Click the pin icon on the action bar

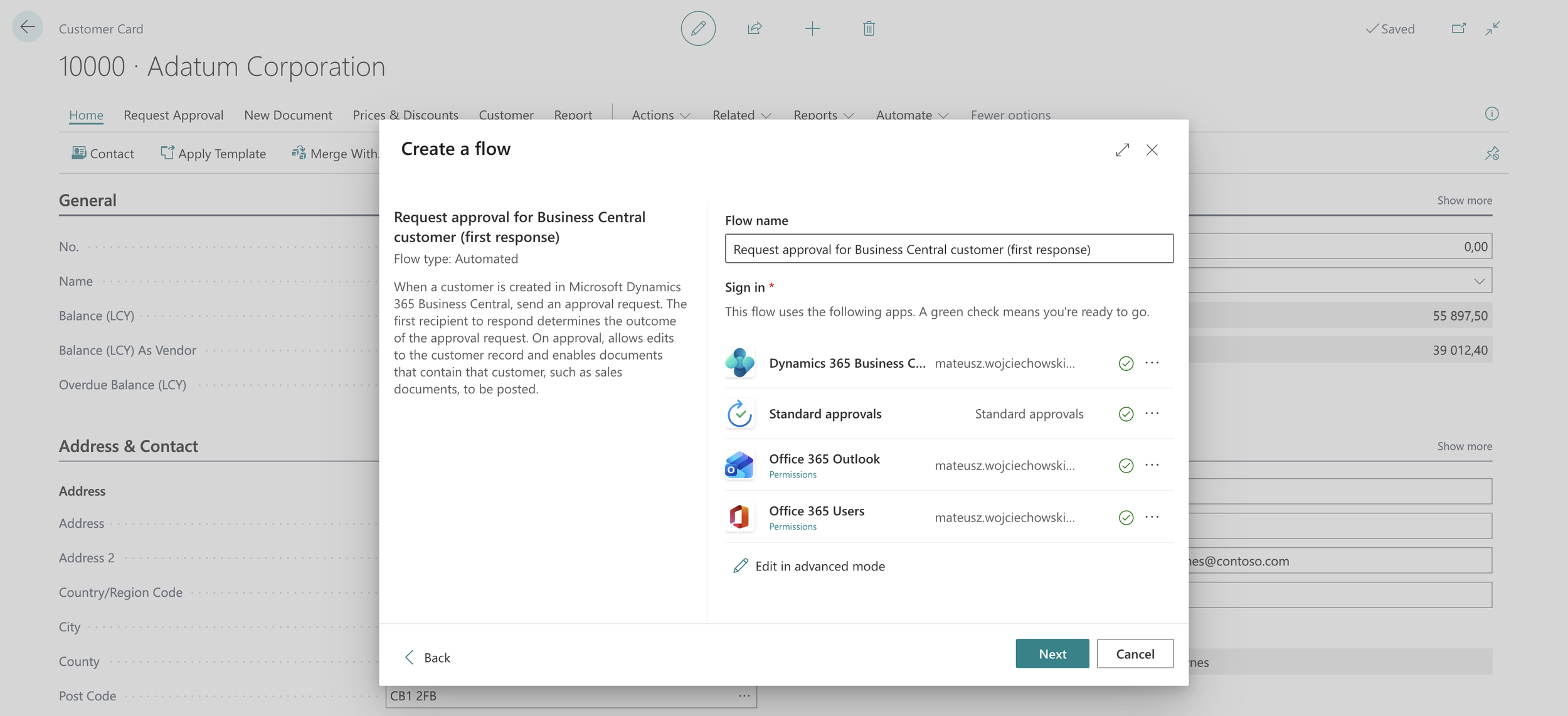point(1492,153)
